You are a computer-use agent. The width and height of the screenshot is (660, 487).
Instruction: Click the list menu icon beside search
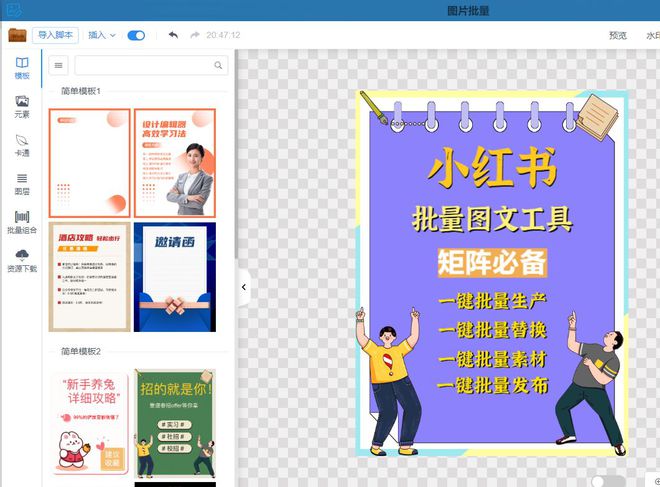coord(59,65)
